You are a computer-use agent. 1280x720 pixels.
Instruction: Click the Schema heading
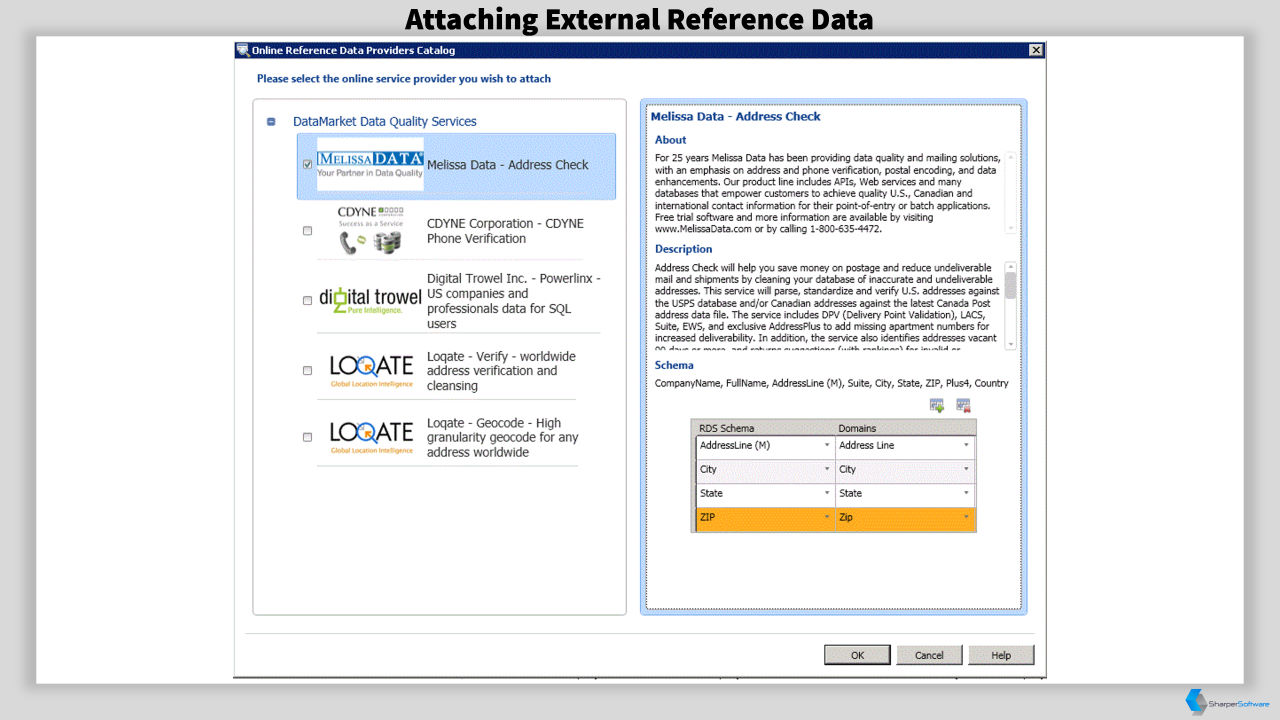674,365
